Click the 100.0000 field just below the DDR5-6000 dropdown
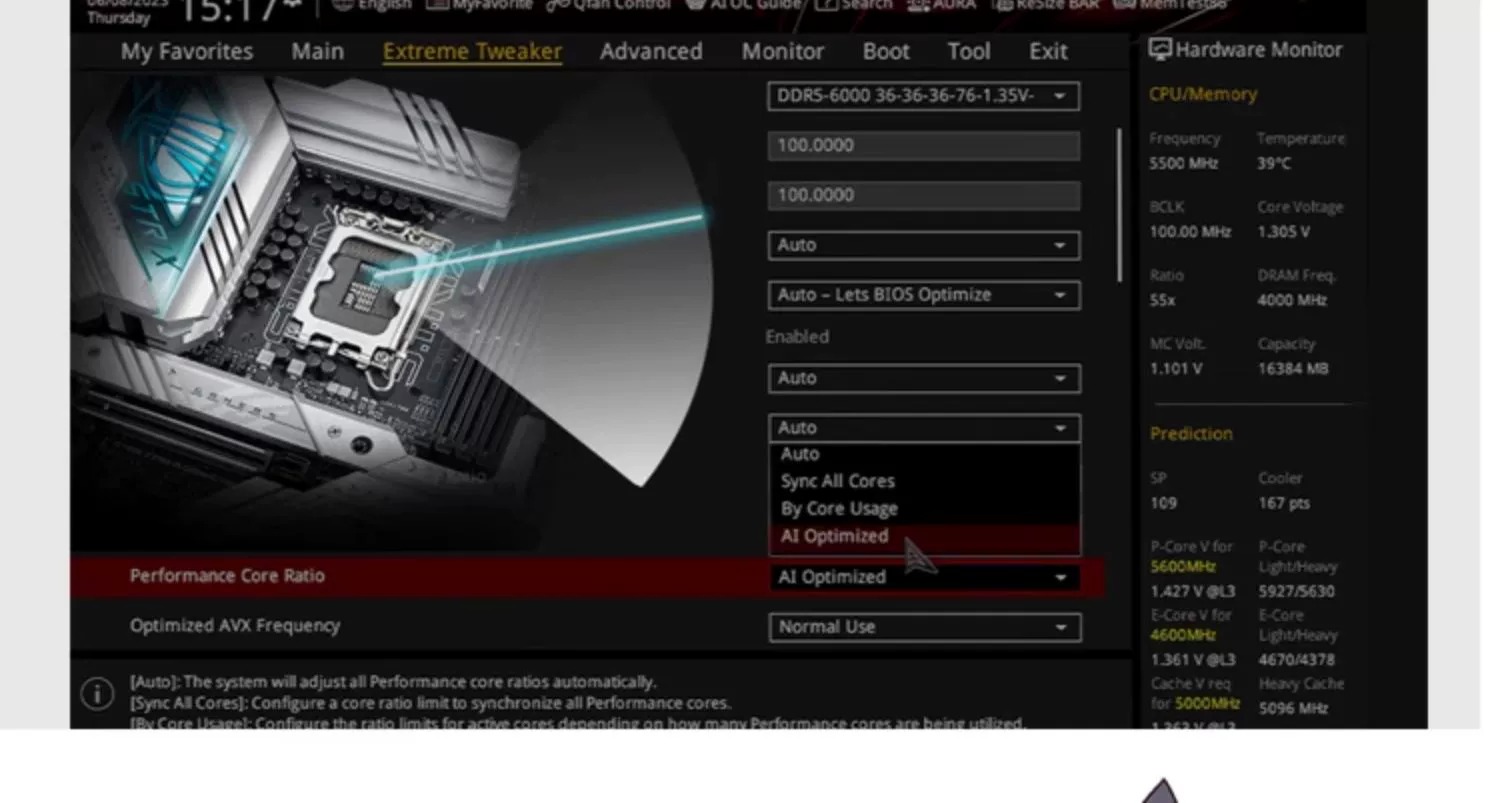Viewport: 1500px width, 803px height. (x=924, y=146)
